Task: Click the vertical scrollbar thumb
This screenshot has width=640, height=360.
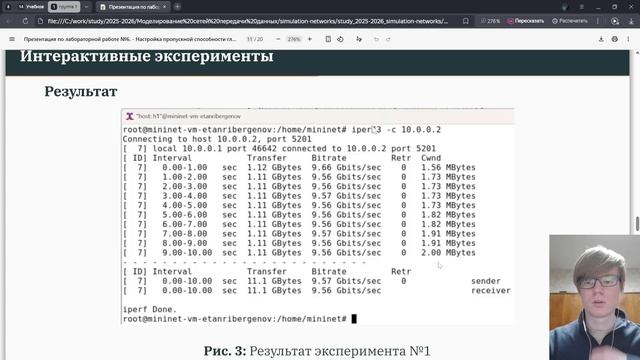Action: (x=637, y=224)
